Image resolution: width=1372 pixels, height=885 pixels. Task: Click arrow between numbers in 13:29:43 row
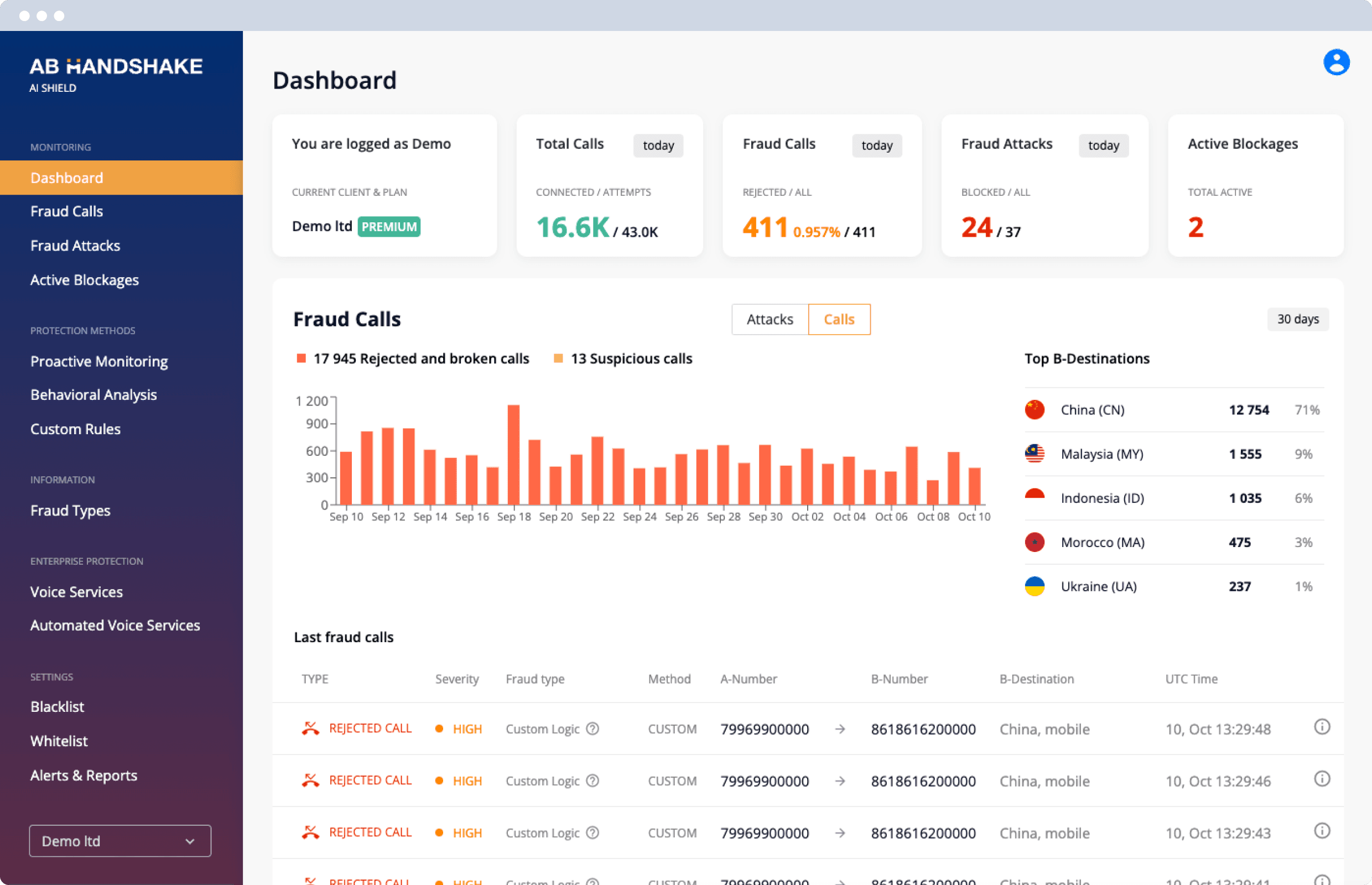click(840, 832)
